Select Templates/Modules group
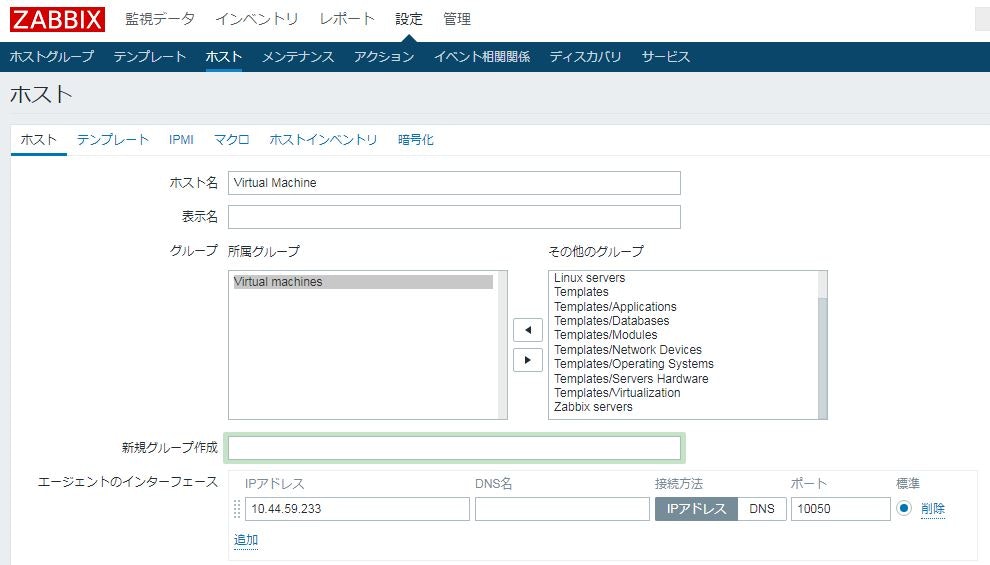The width and height of the screenshot is (990, 565). pyautogui.click(x=605, y=335)
